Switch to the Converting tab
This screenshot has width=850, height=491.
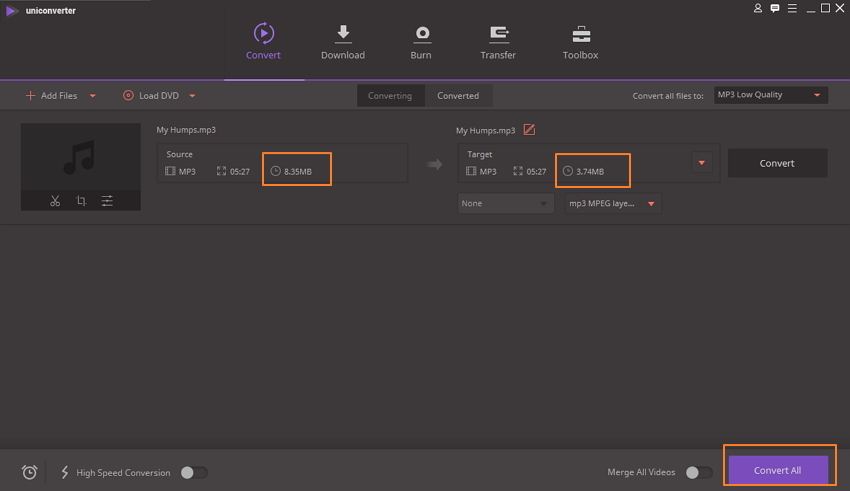coord(390,95)
